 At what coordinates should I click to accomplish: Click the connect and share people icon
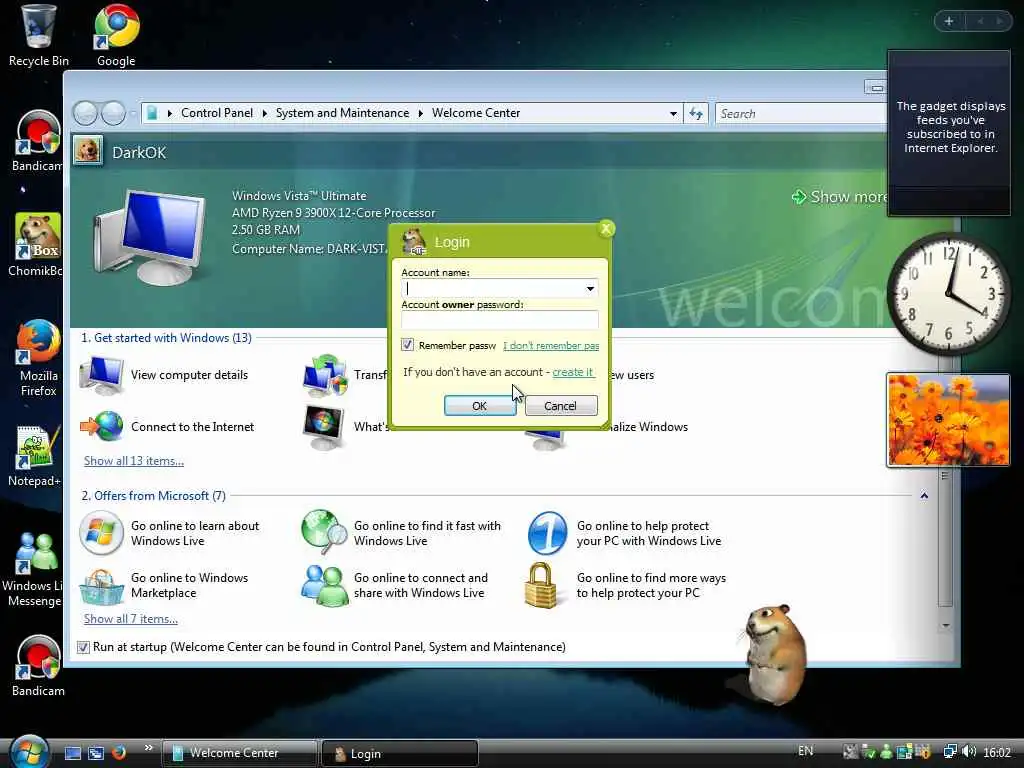click(x=325, y=586)
